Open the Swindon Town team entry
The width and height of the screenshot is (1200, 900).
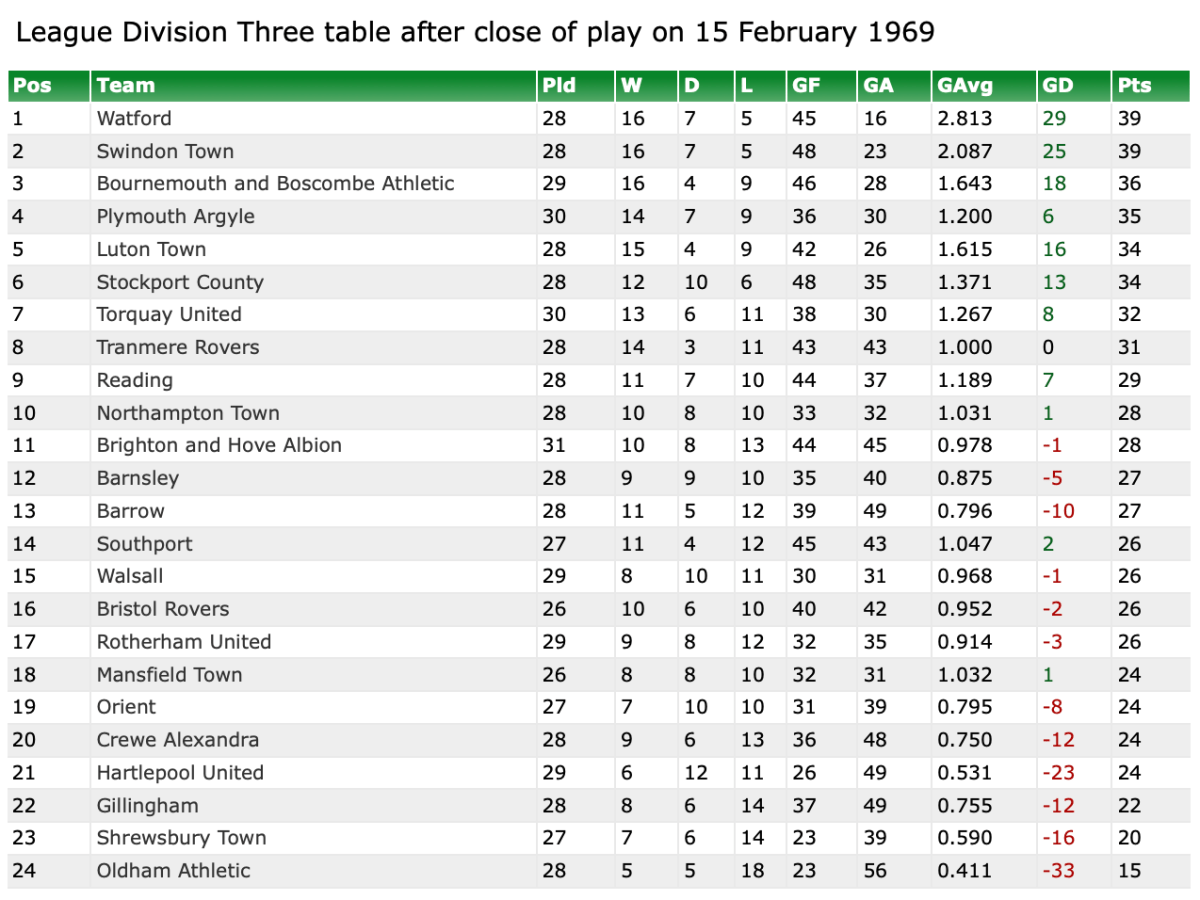pyautogui.click(x=165, y=152)
